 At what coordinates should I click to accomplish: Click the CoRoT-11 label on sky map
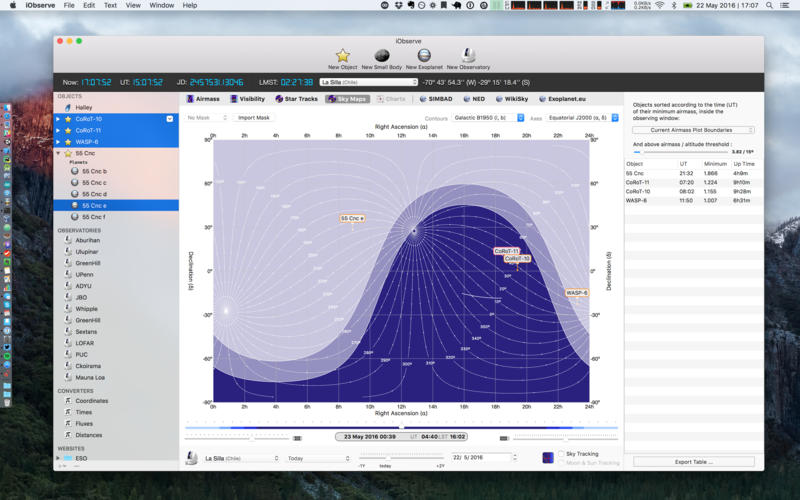(507, 251)
